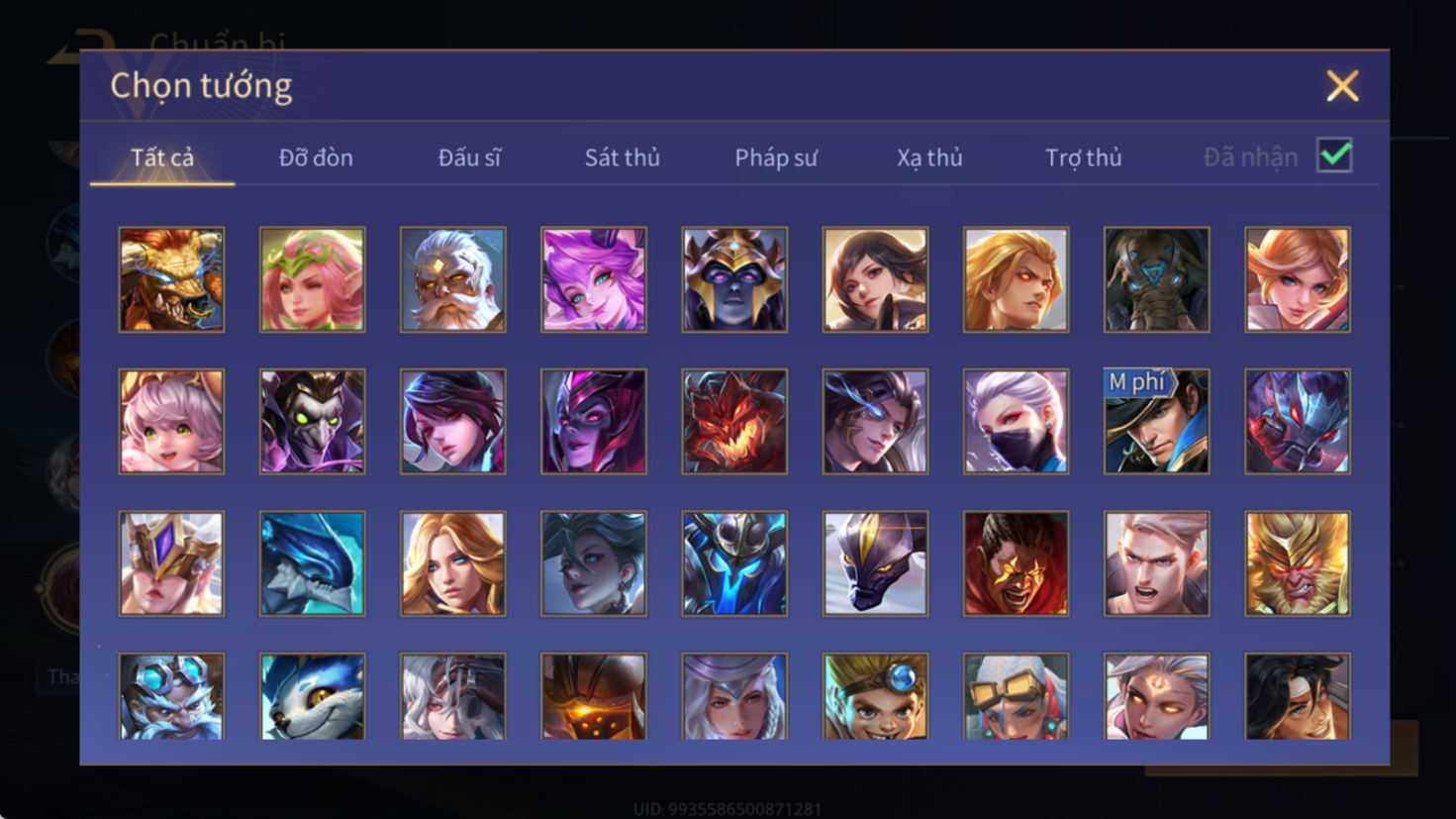Select the golden-maned beast hero portrait
Viewport: 1456px width, 819px height.
(171, 279)
